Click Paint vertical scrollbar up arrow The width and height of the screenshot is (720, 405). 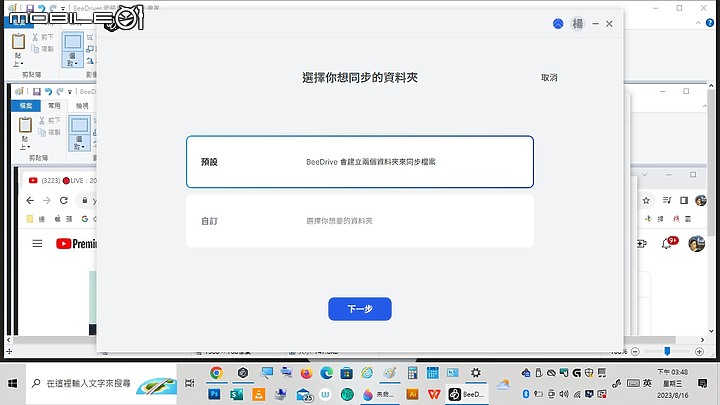(711, 85)
